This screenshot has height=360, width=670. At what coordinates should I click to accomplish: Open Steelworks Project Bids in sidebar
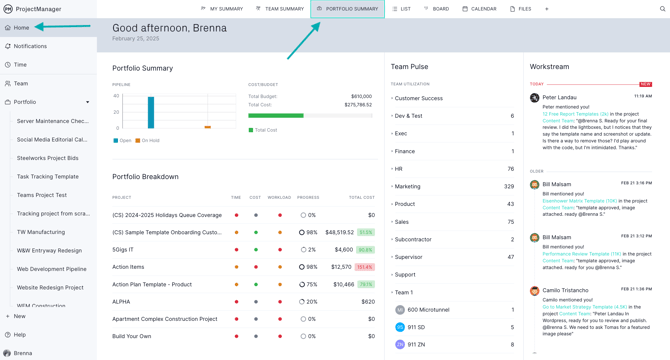pyautogui.click(x=47, y=158)
